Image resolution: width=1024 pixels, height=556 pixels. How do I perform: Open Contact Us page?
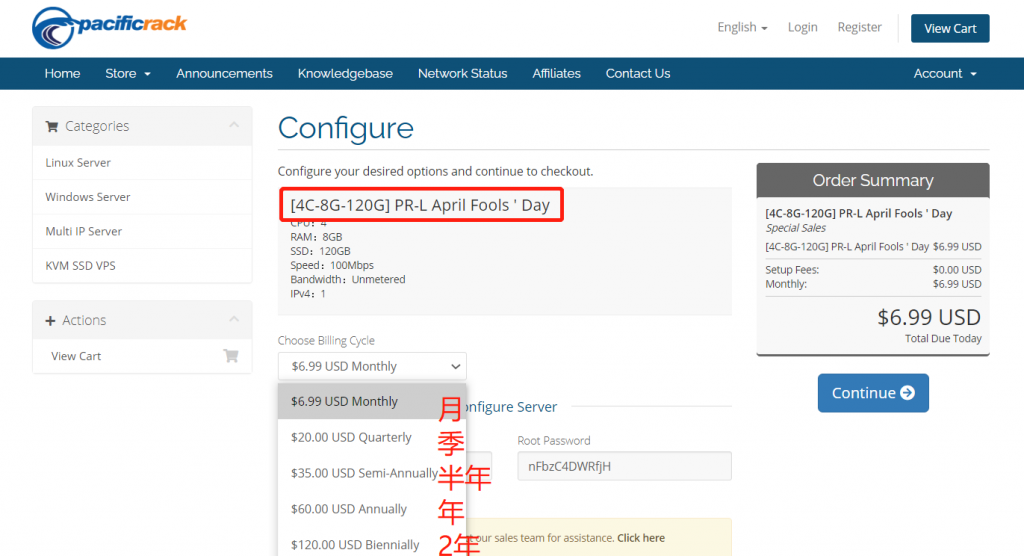[637, 73]
